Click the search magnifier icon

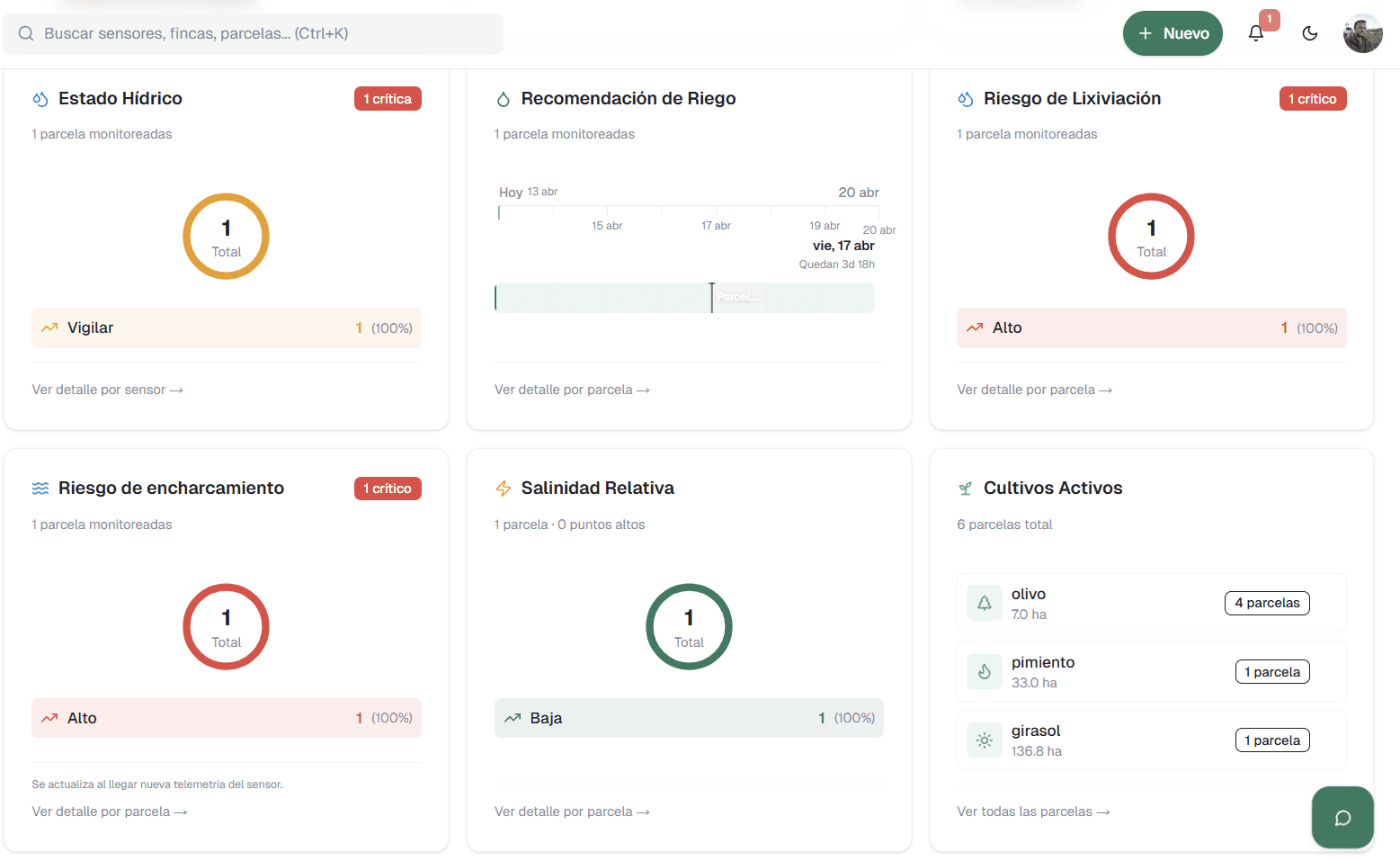tap(26, 33)
